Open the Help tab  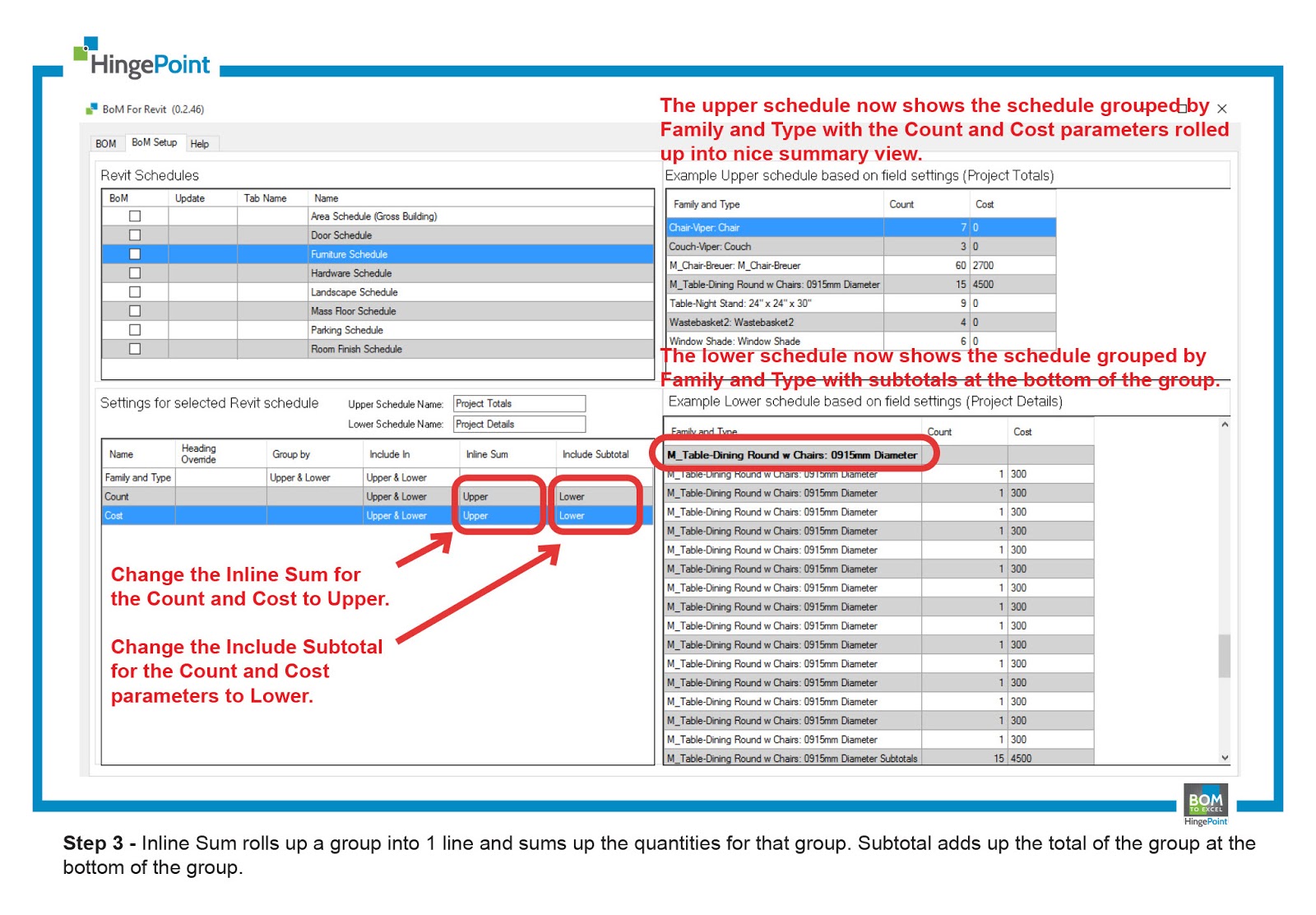200,144
